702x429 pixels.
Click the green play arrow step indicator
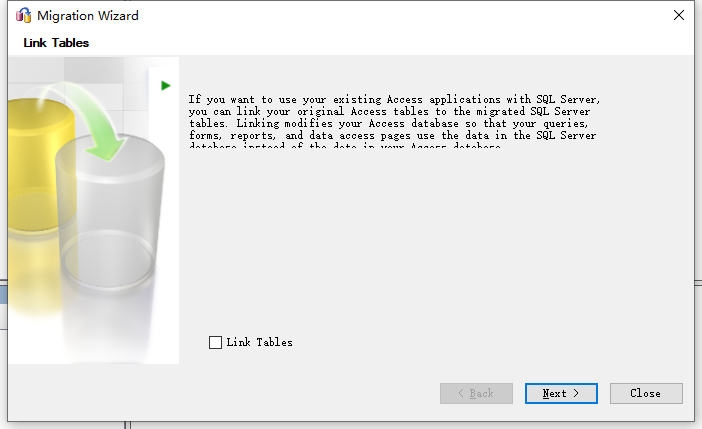click(166, 86)
